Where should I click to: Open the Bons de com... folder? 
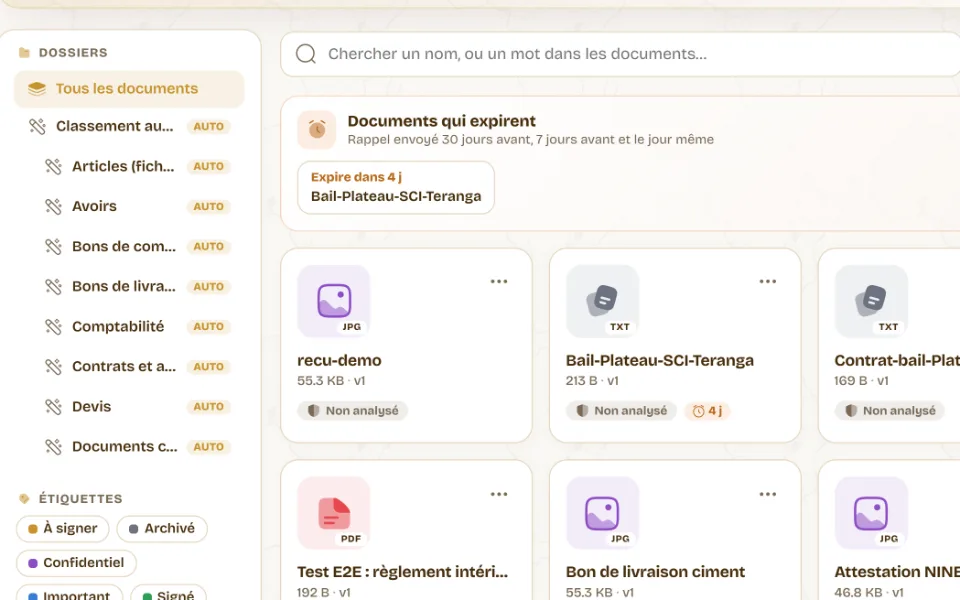pos(137,246)
